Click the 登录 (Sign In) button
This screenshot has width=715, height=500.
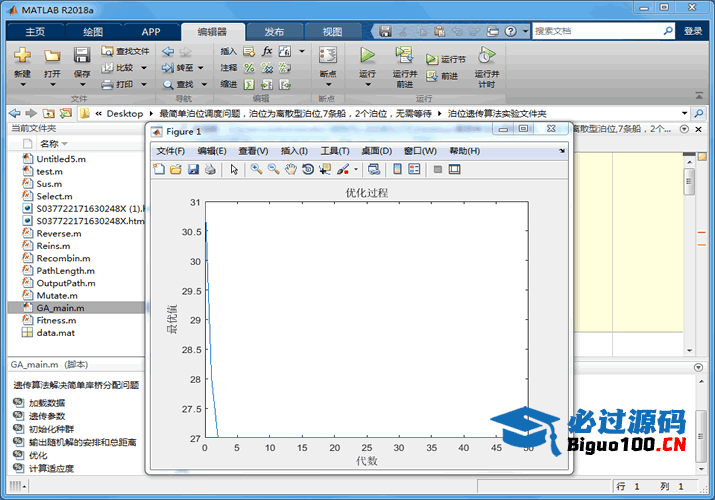693,31
